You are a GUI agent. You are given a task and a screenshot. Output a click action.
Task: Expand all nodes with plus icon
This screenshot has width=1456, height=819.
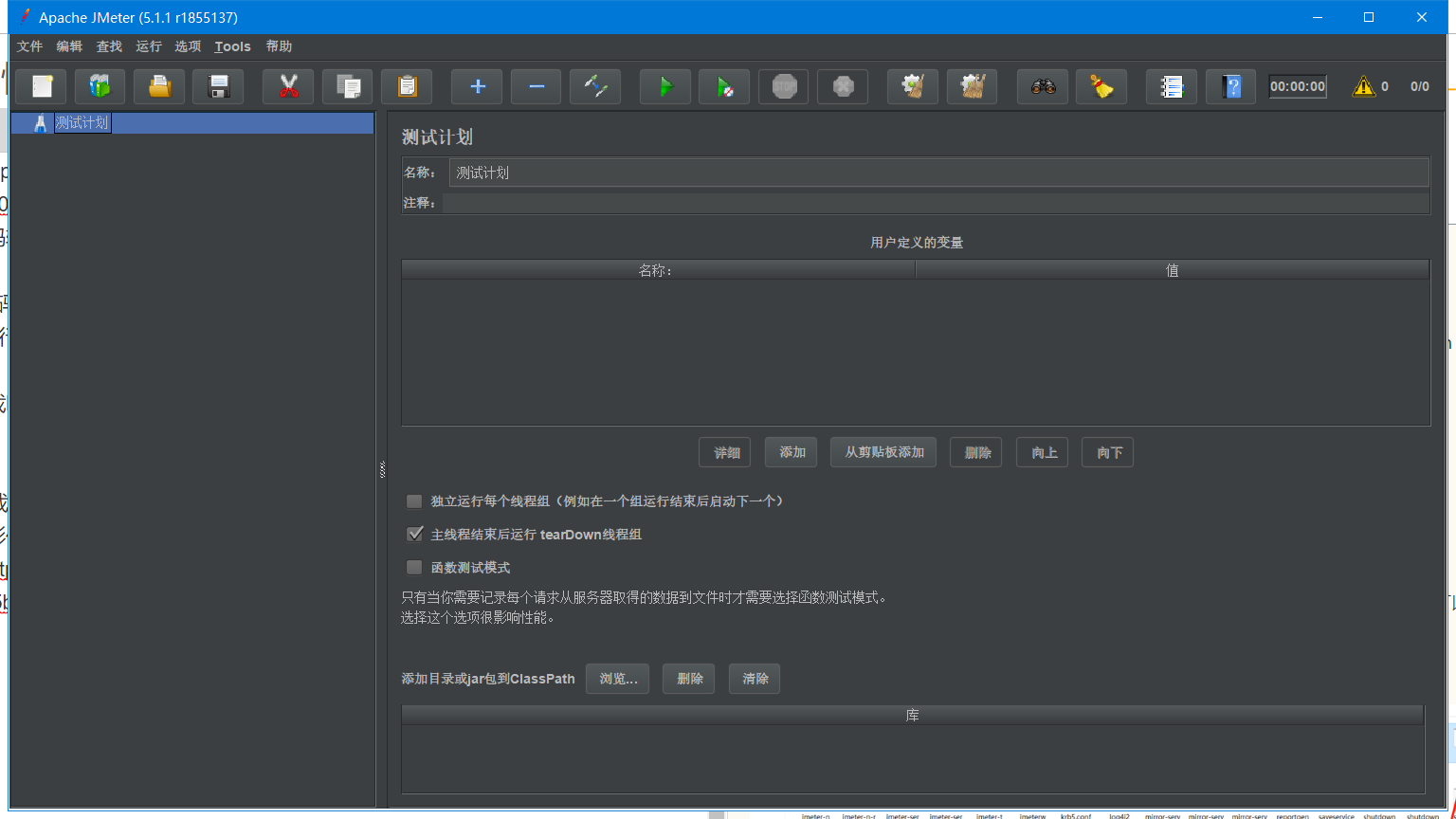(478, 86)
